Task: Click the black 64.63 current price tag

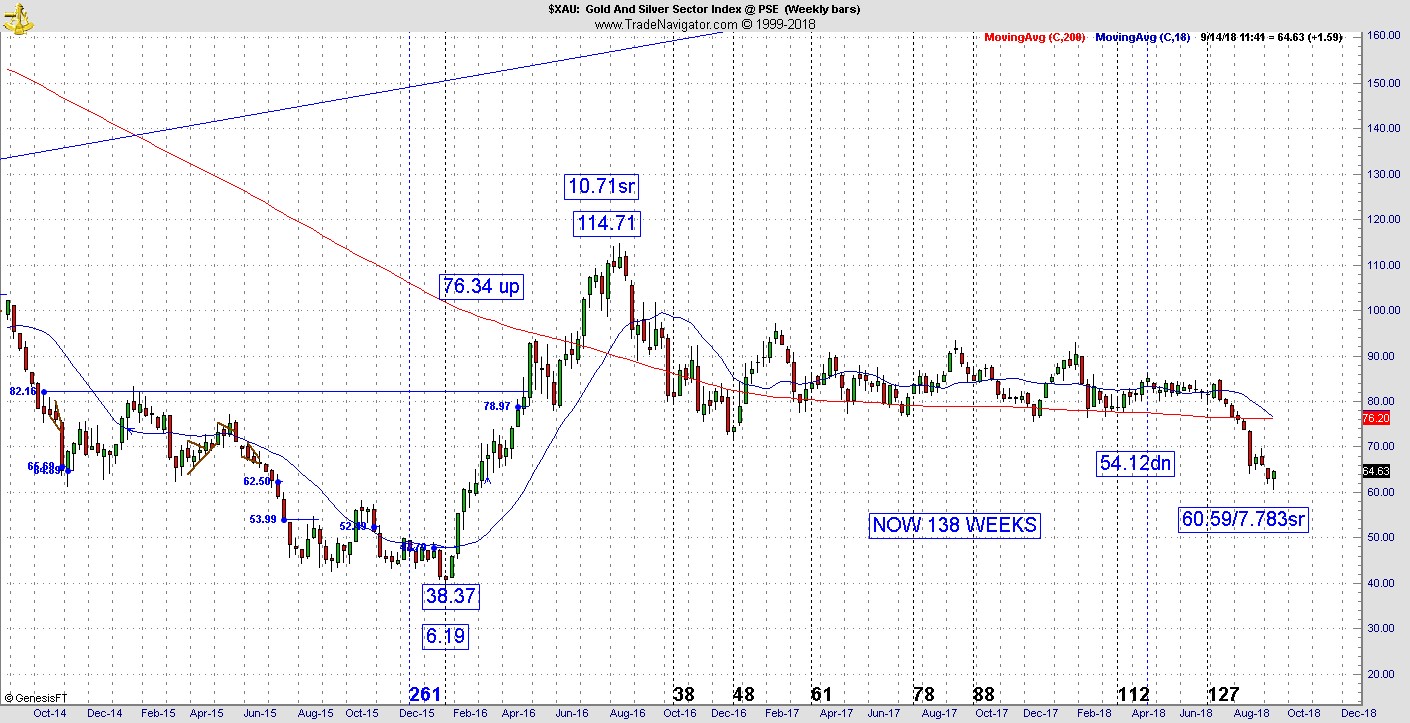Action: (1376, 471)
